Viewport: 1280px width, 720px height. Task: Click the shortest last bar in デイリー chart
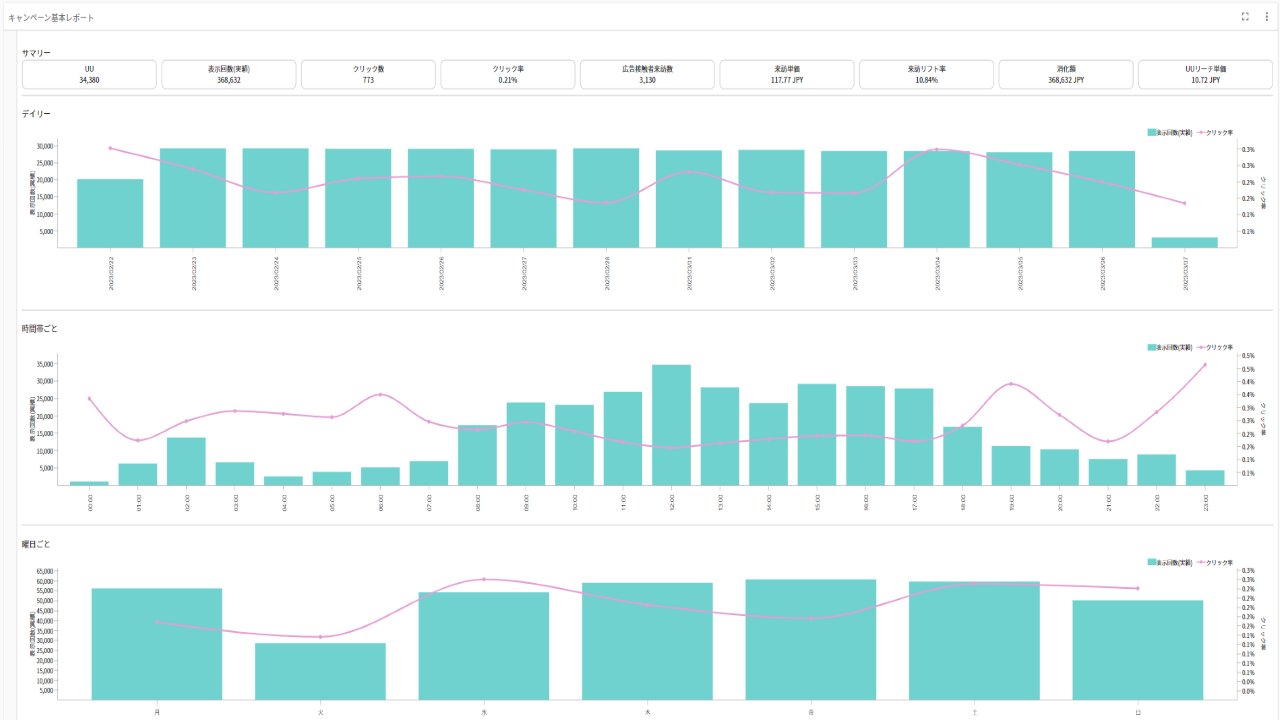pyautogui.click(x=1185, y=242)
